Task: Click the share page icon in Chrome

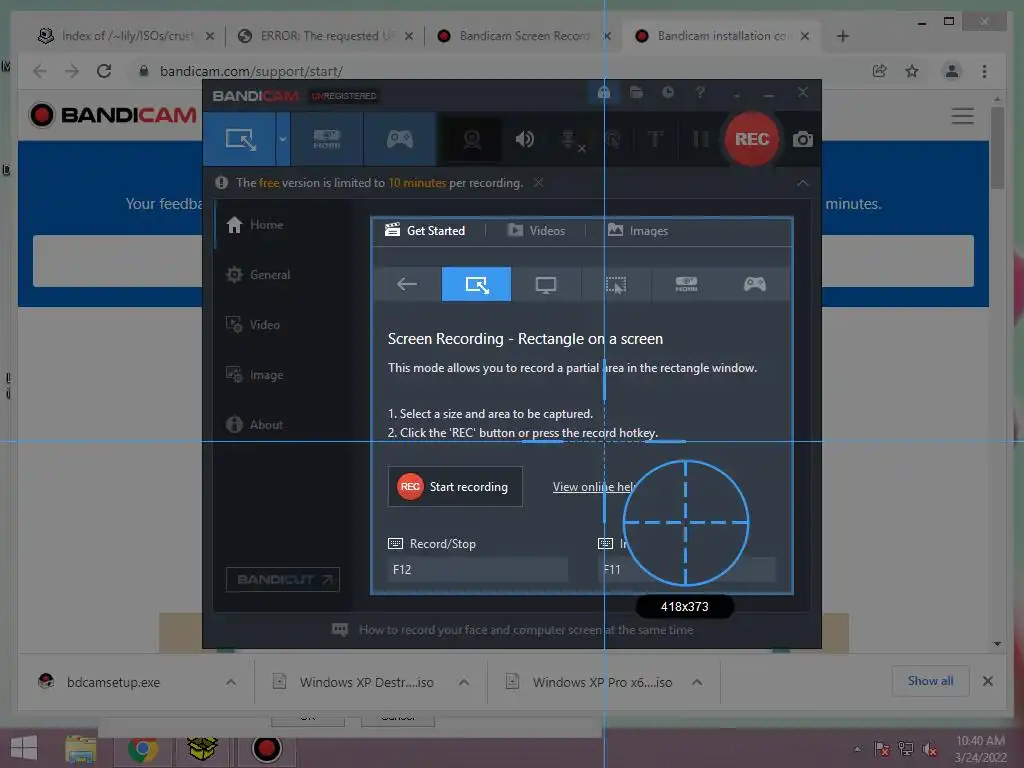Action: pyautogui.click(x=880, y=71)
